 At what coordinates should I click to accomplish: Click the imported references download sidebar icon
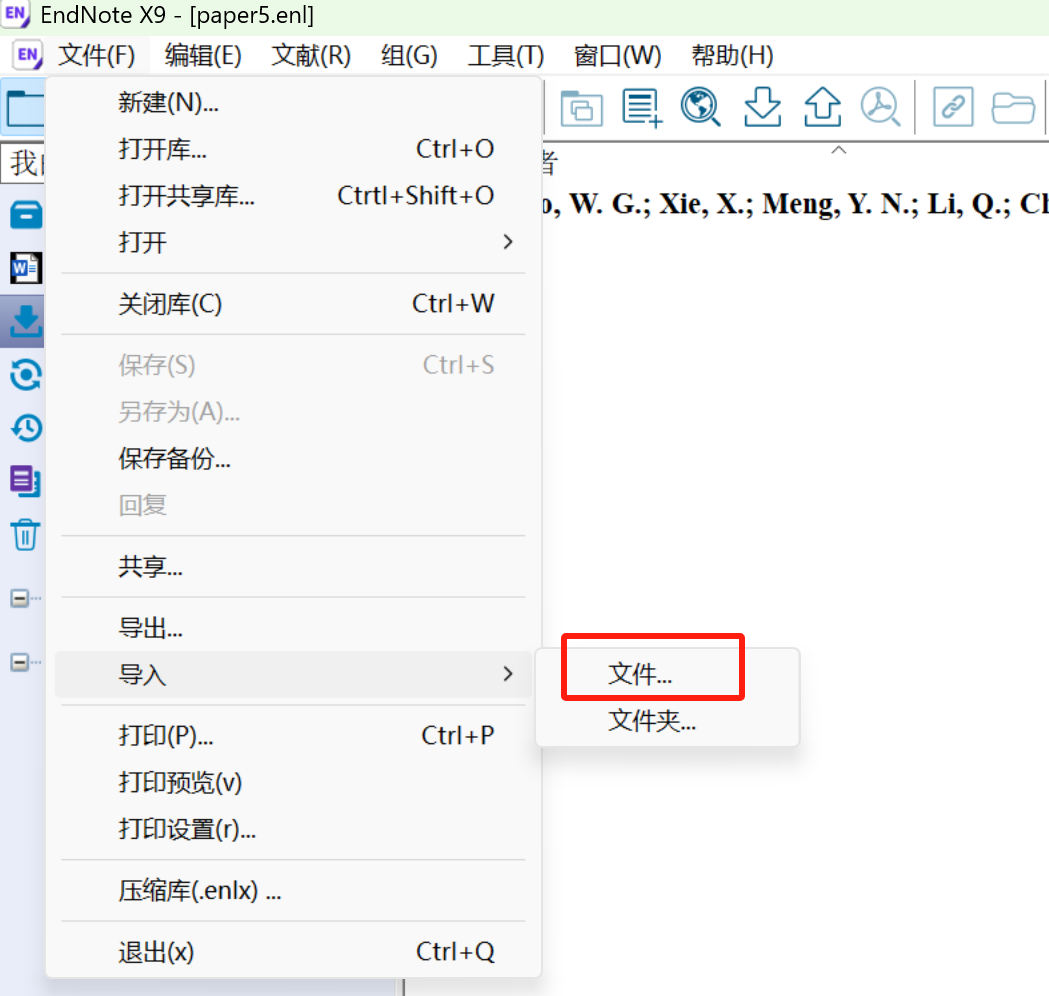pos(25,322)
